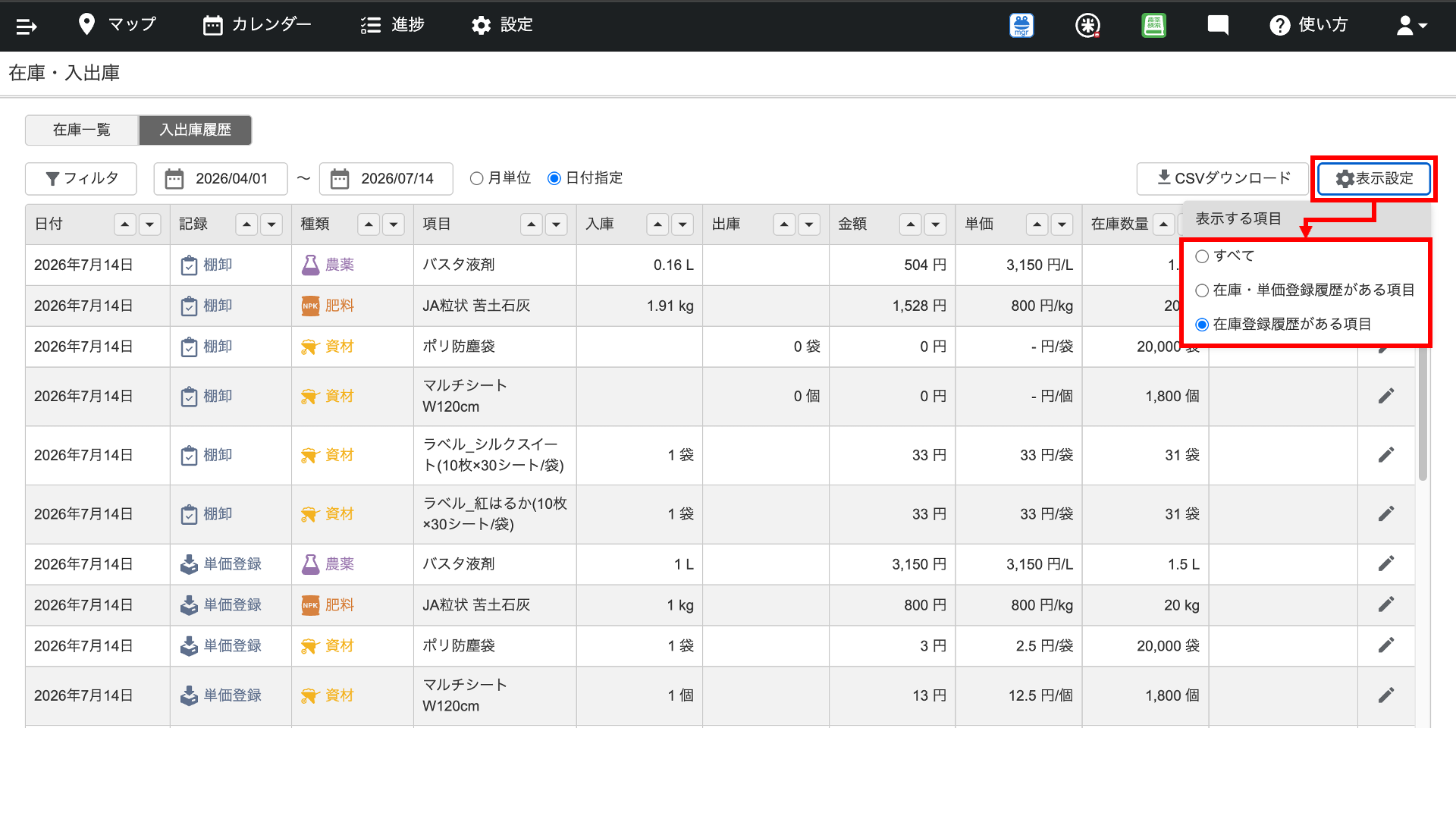Sort 金額 column ascending
This screenshot has height=819, width=1456.
pos(910,224)
